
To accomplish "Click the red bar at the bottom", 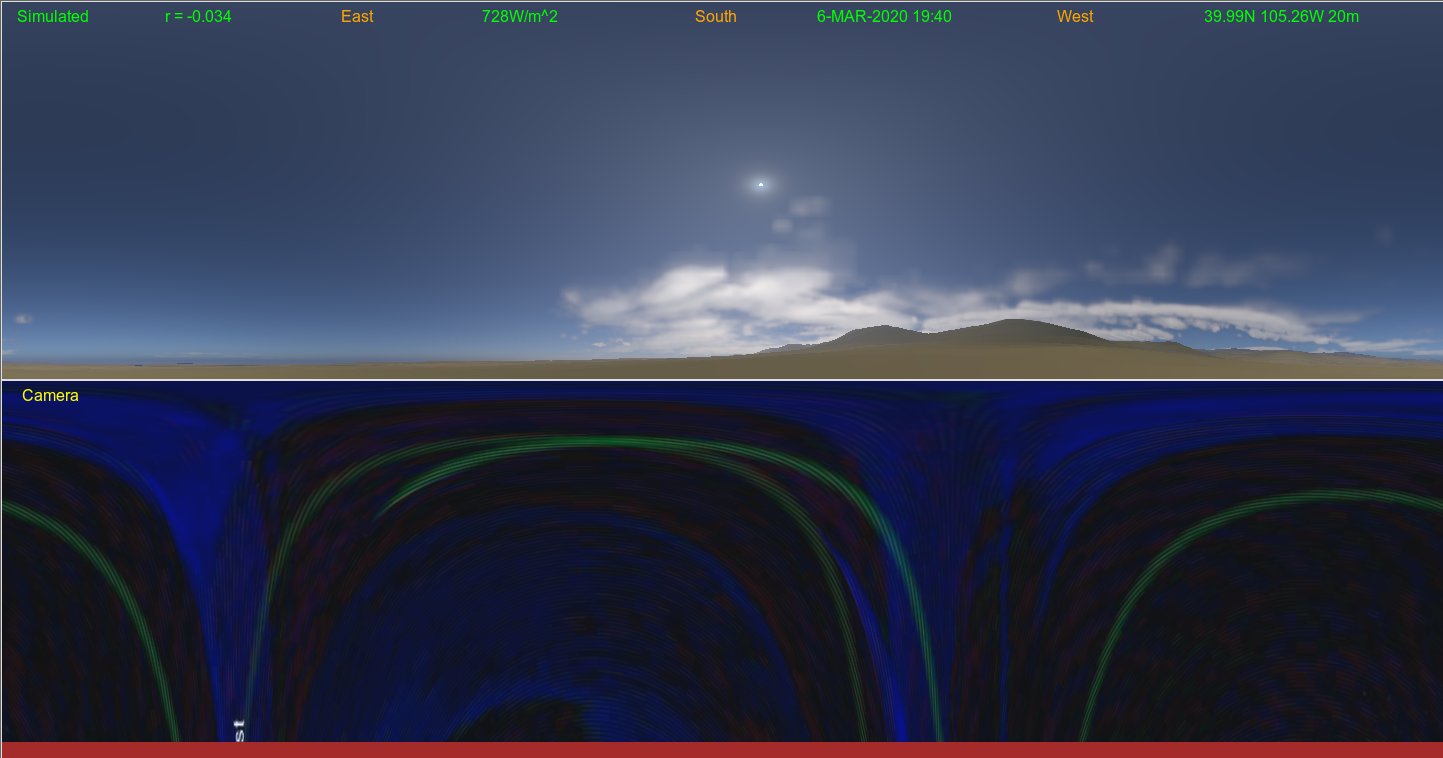I will click(721, 750).
